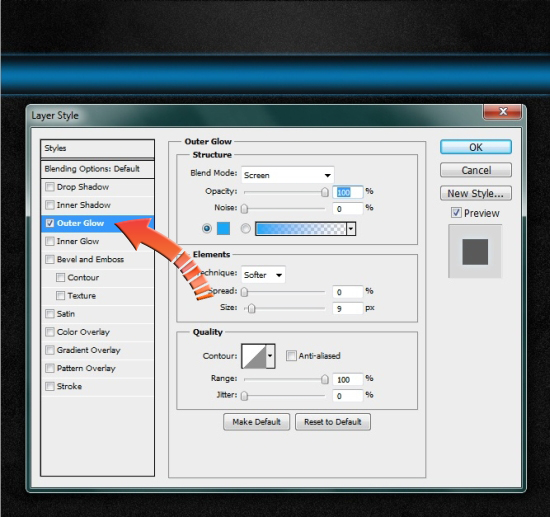Open the Contour picker dropdown arrow
Viewport: 550px width, 517px height.
tap(270, 356)
